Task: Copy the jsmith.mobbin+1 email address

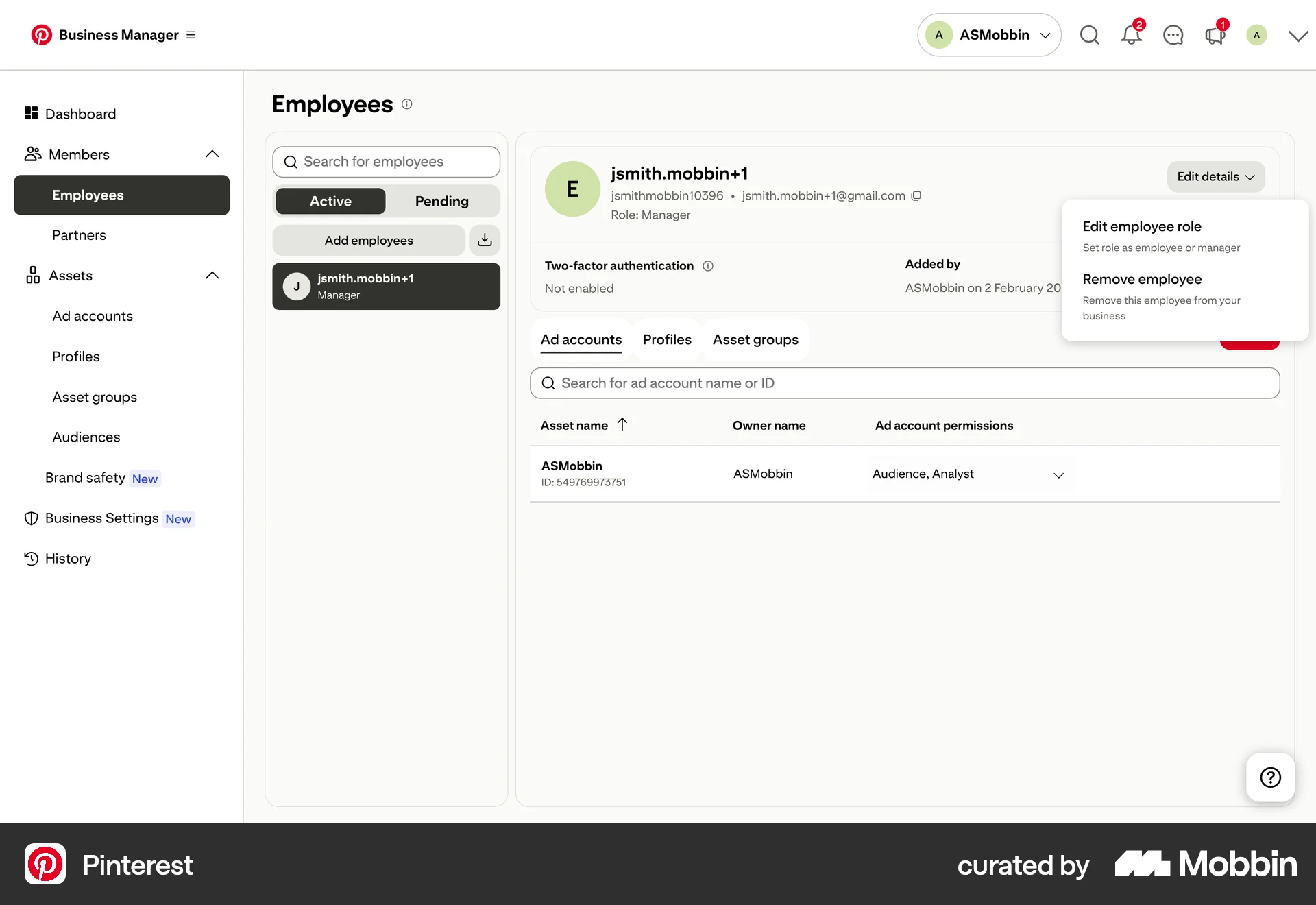Action: [x=916, y=196]
